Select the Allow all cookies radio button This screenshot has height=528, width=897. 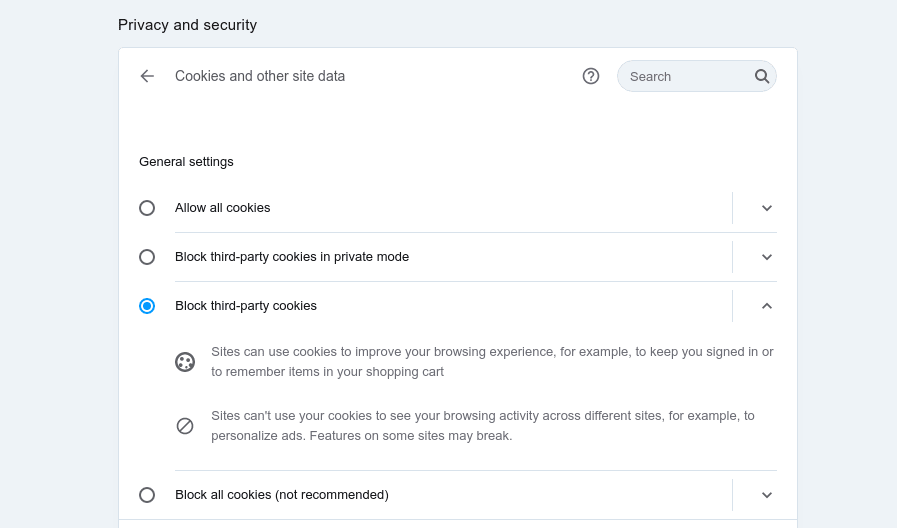(x=147, y=208)
